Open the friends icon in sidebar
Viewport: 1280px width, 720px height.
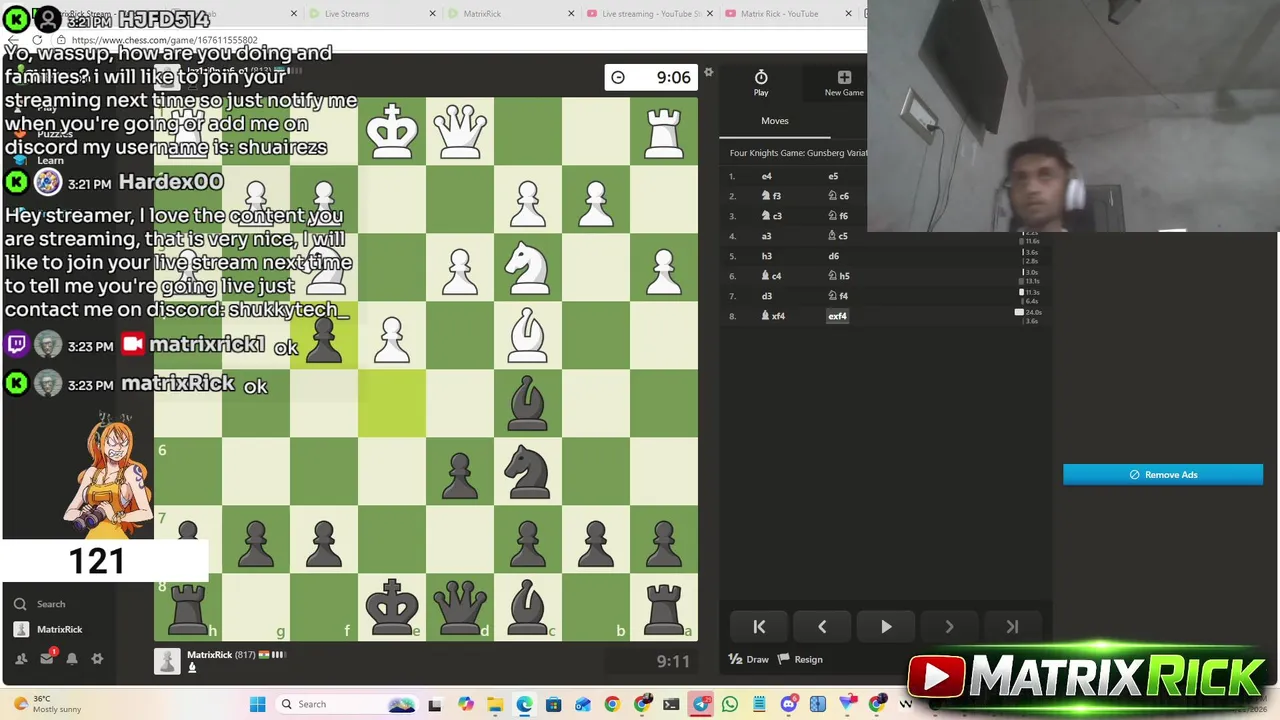point(21,659)
